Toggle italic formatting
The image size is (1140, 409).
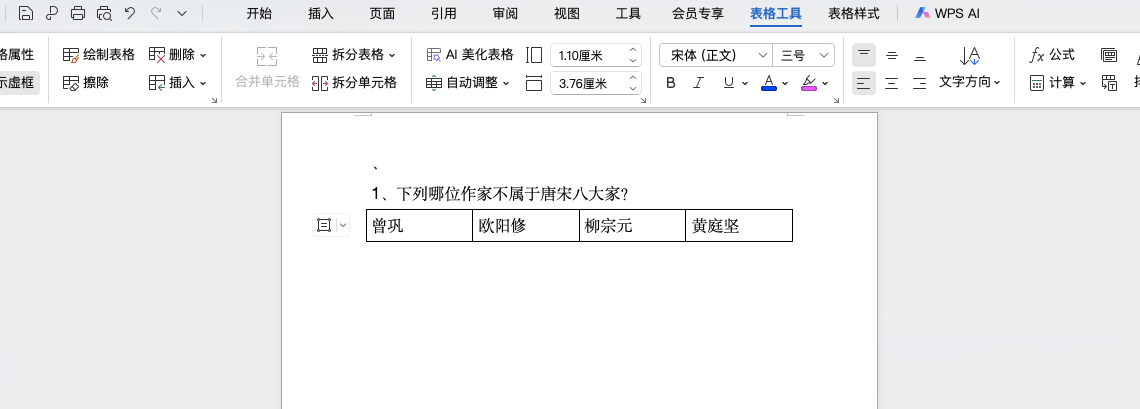tap(699, 82)
